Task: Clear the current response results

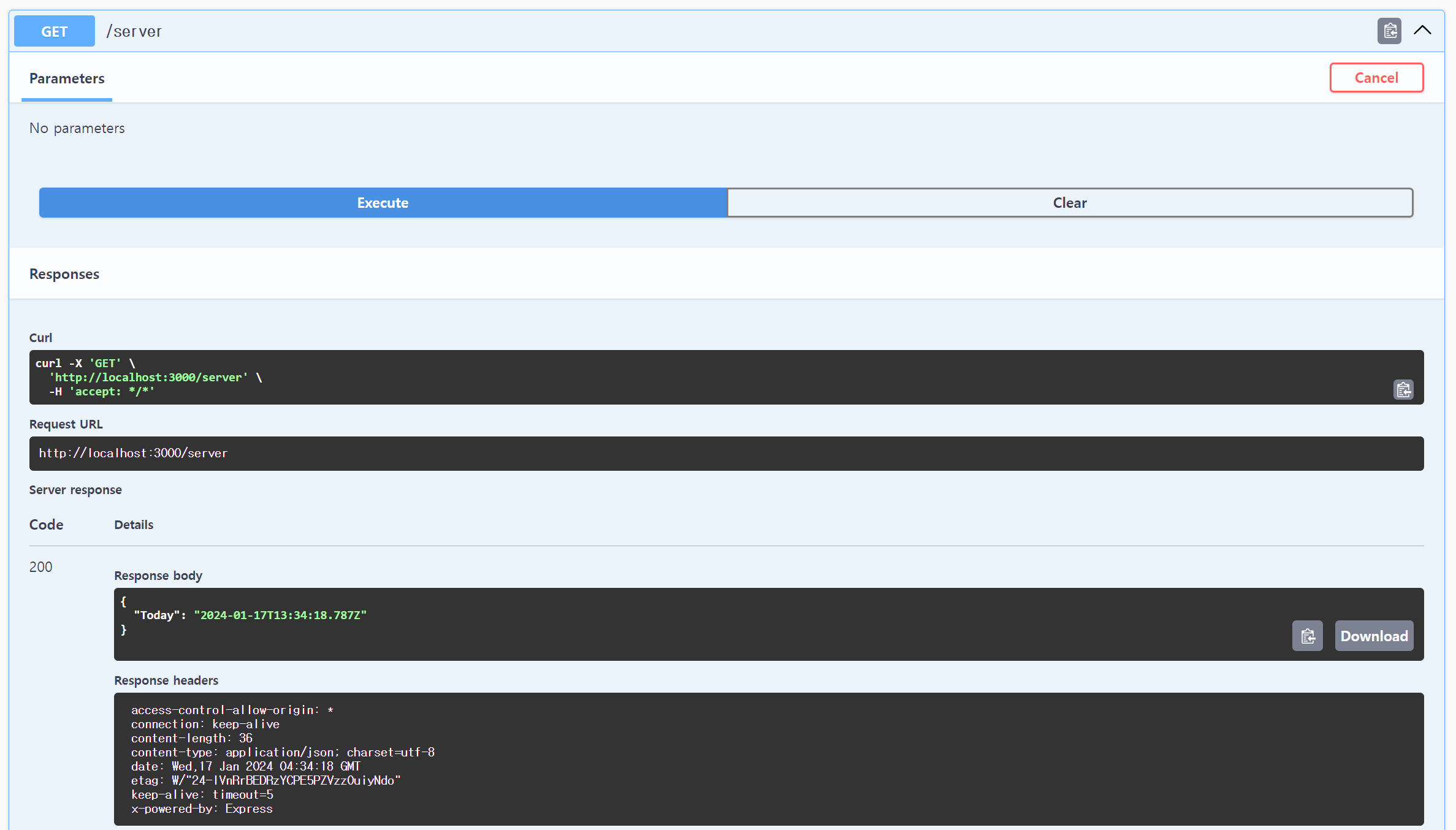Action: click(x=1069, y=203)
